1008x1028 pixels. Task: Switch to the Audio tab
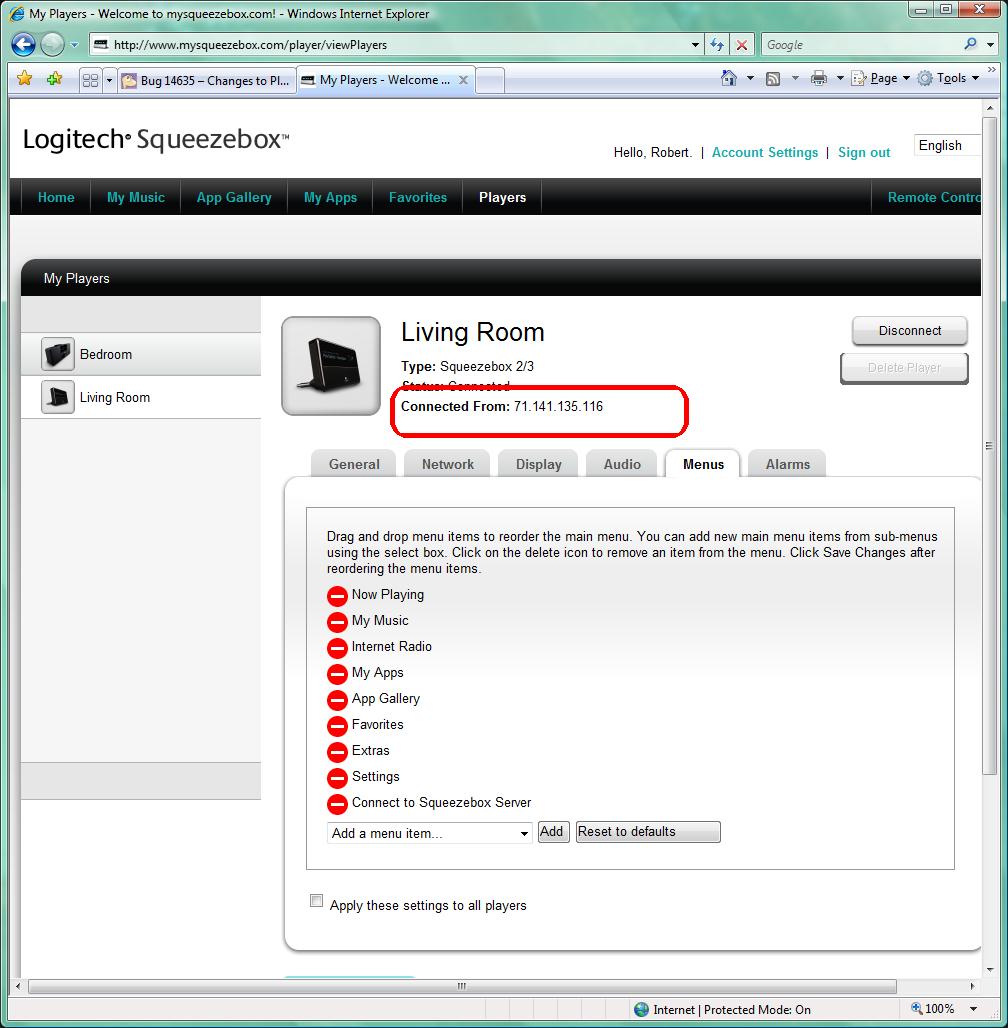point(622,464)
